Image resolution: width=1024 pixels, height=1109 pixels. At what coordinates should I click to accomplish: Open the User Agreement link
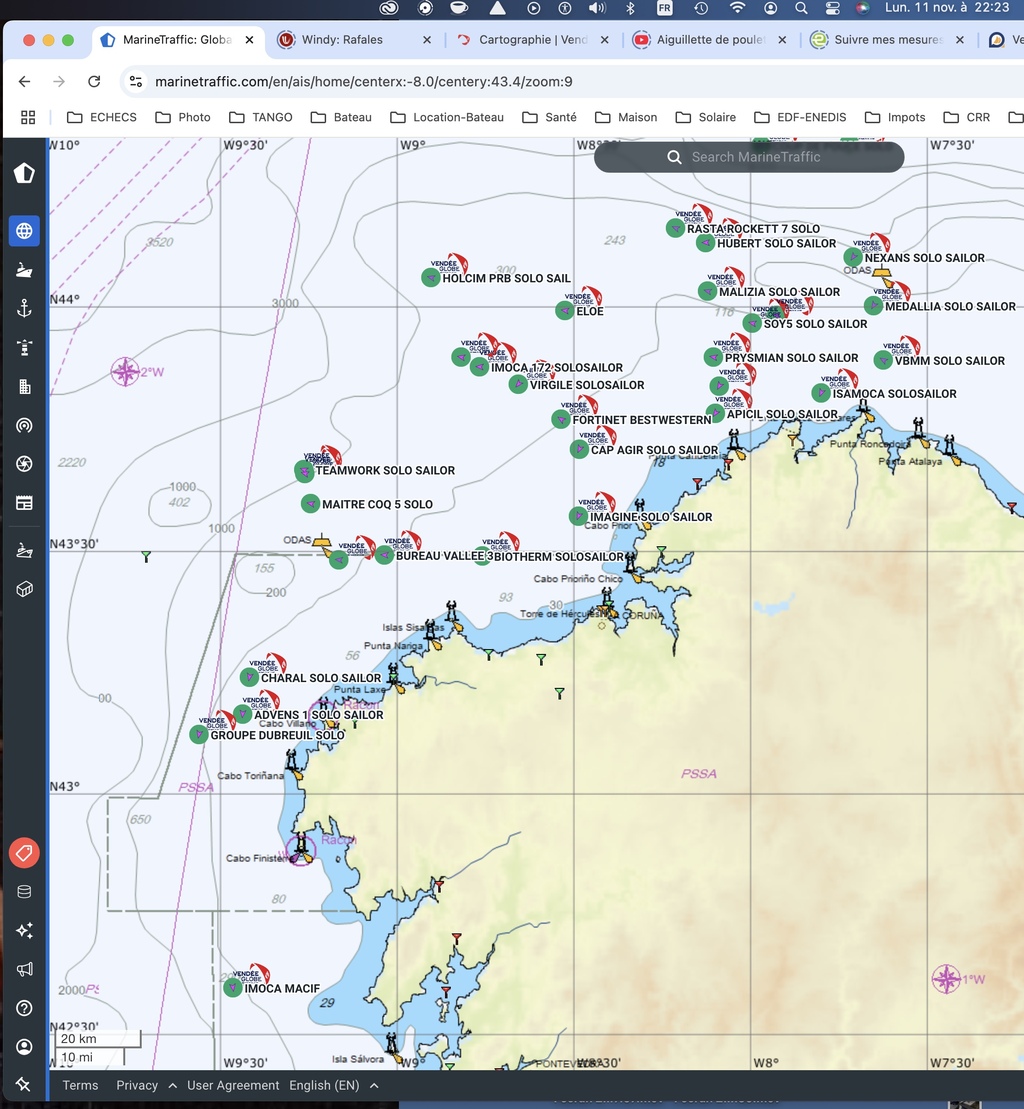click(233, 1085)
